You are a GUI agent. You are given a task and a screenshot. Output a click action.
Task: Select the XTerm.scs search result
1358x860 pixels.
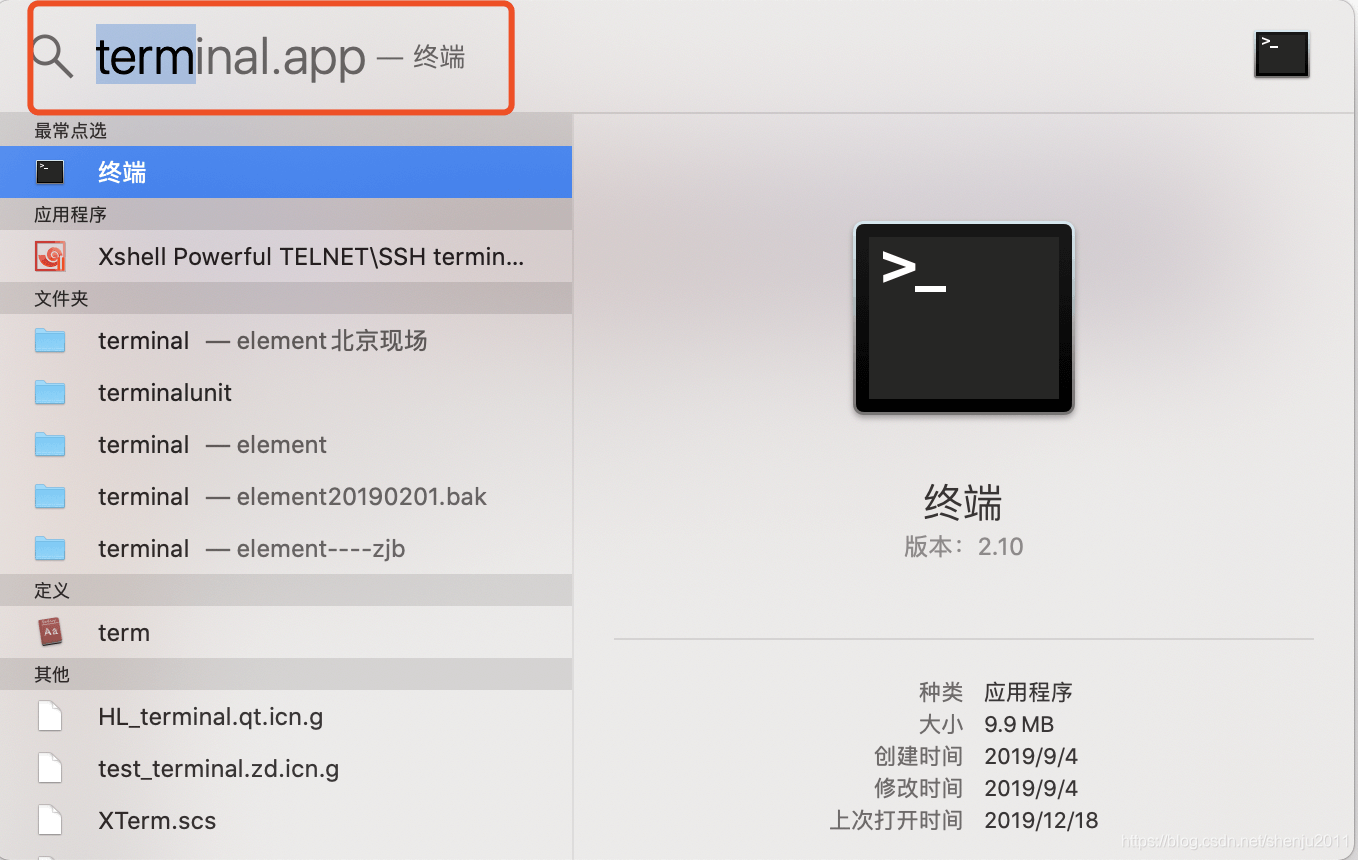point(156,820)
